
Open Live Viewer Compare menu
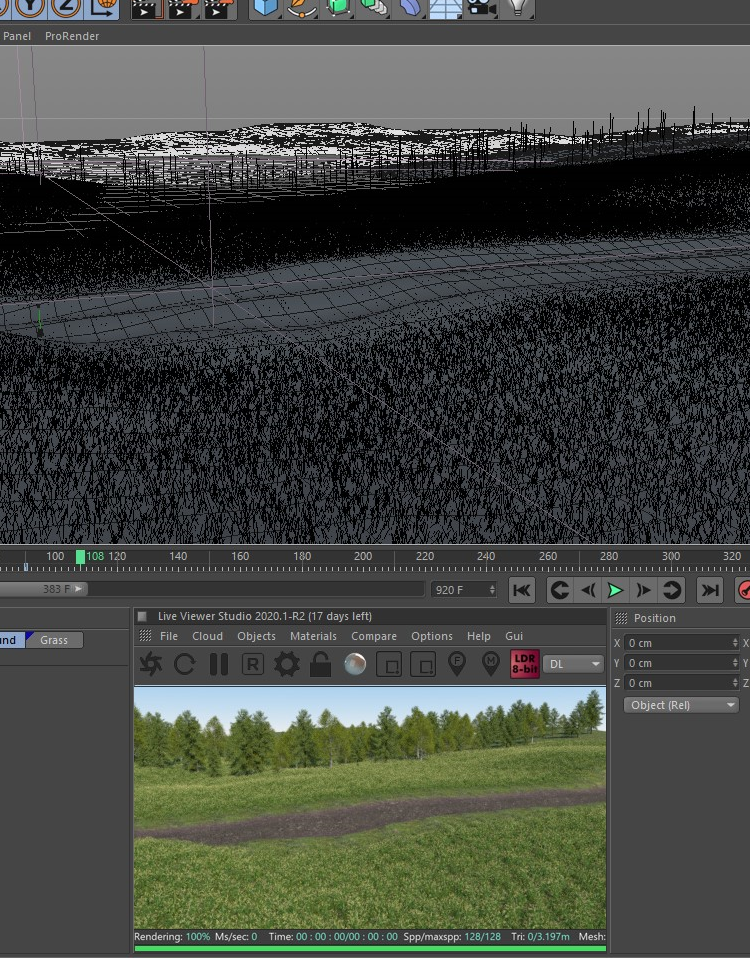coord(373,636)
